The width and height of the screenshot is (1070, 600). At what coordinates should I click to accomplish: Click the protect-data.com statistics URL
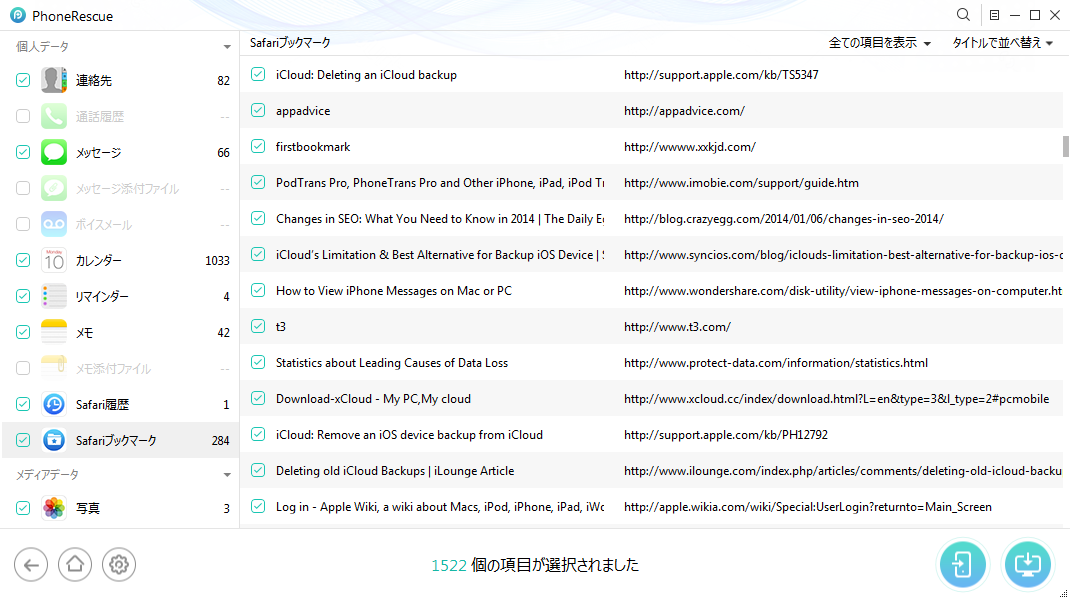776,363
